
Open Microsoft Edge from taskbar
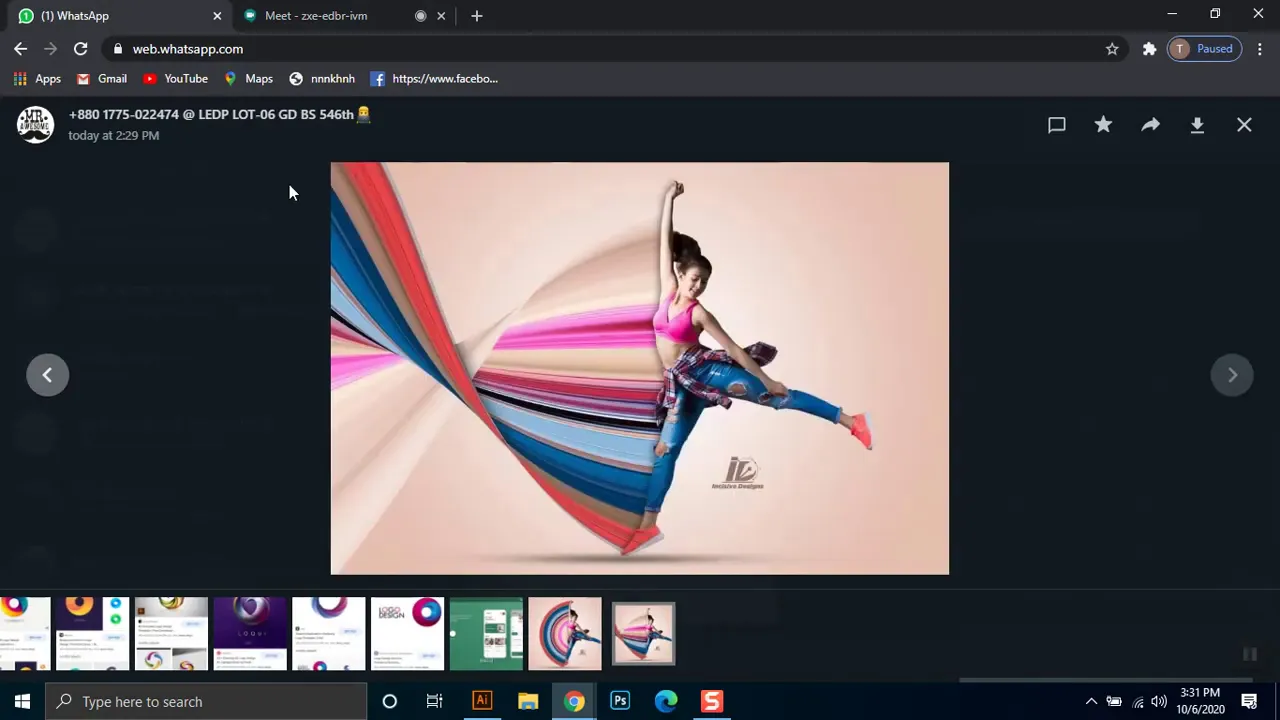[x=666, y=701]
